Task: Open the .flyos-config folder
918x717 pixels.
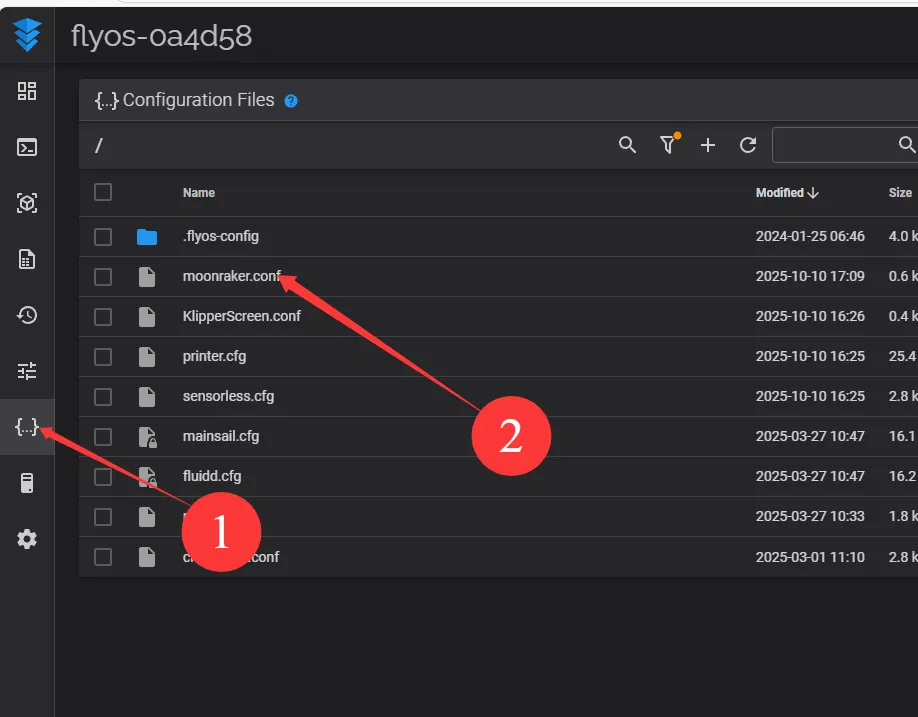Action: [220, 236]
